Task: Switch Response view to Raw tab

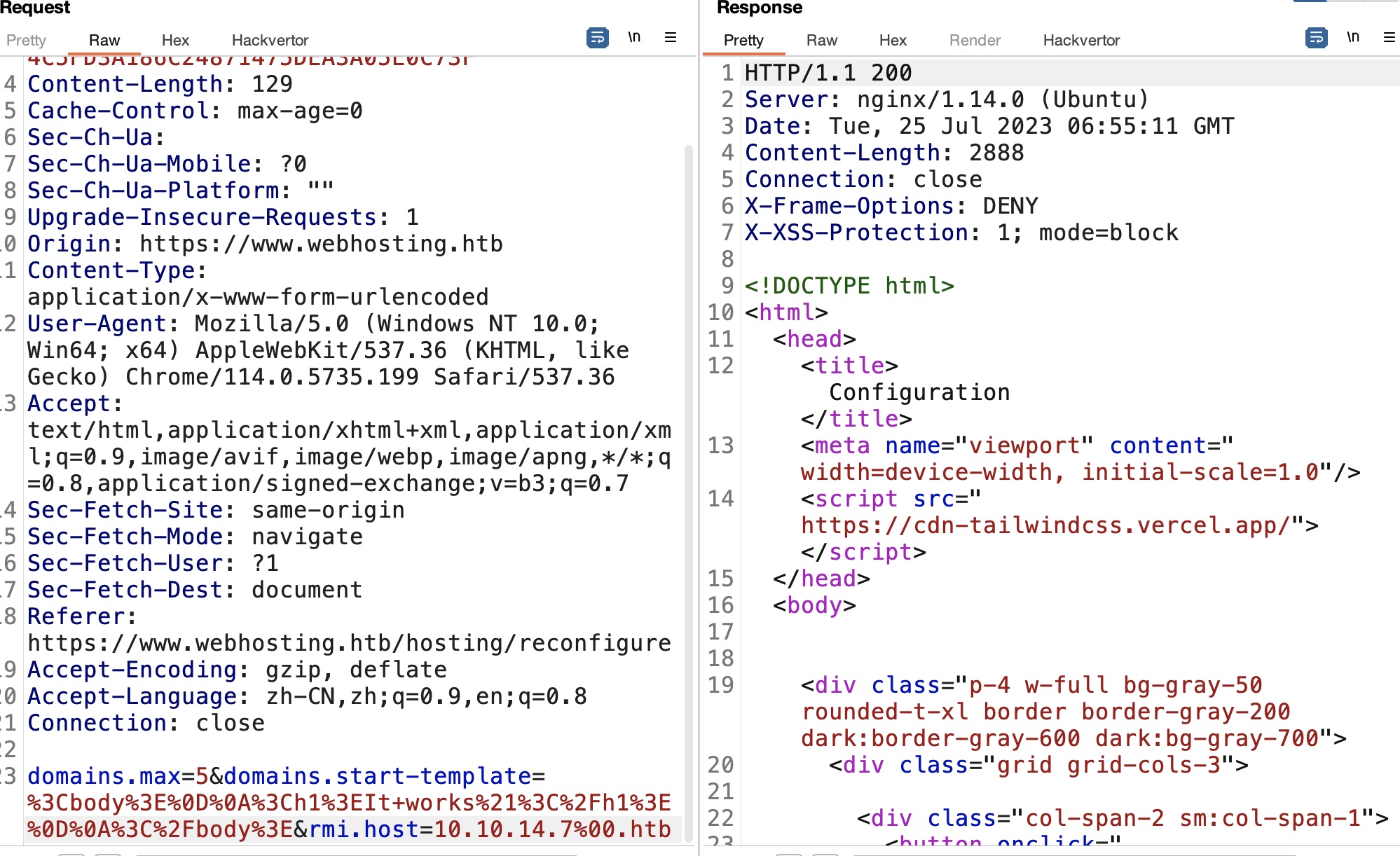Action: pos(822,41)
